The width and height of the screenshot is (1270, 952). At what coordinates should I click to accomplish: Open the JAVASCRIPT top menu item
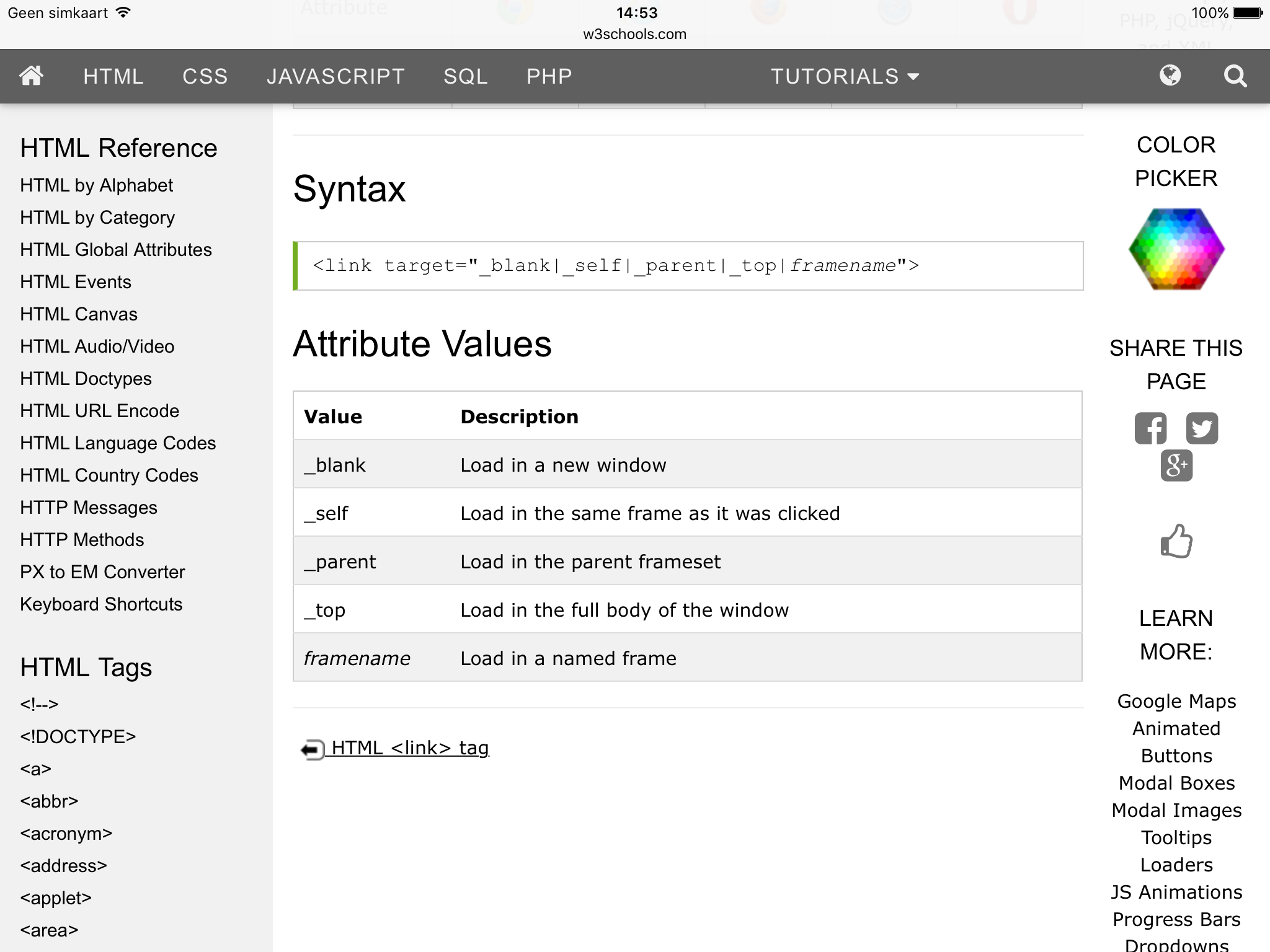coord(335,76)
